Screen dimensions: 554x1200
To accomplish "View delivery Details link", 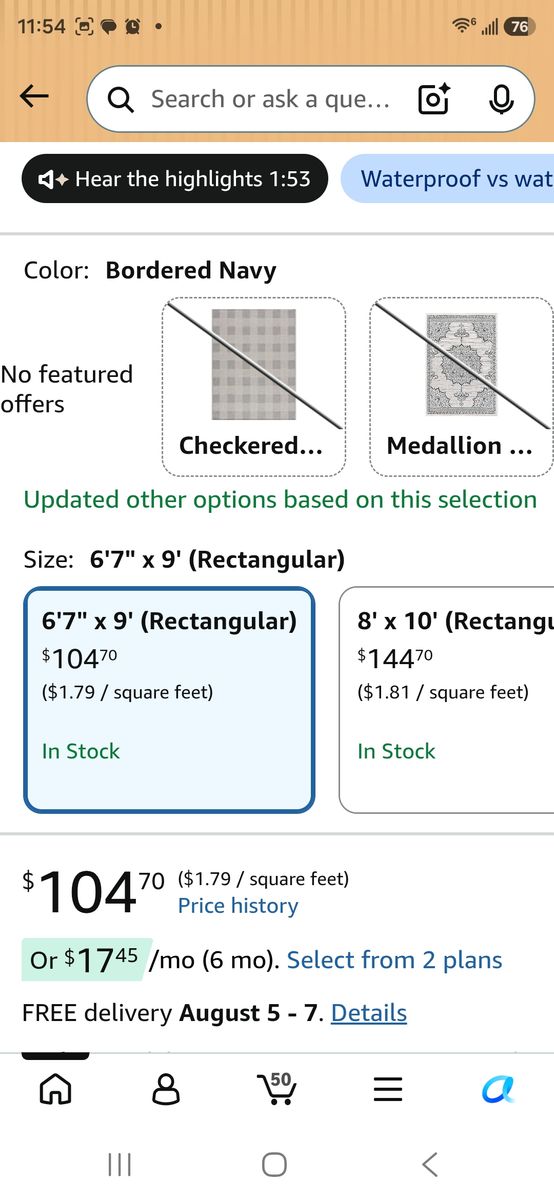I will click(369, 1013).
